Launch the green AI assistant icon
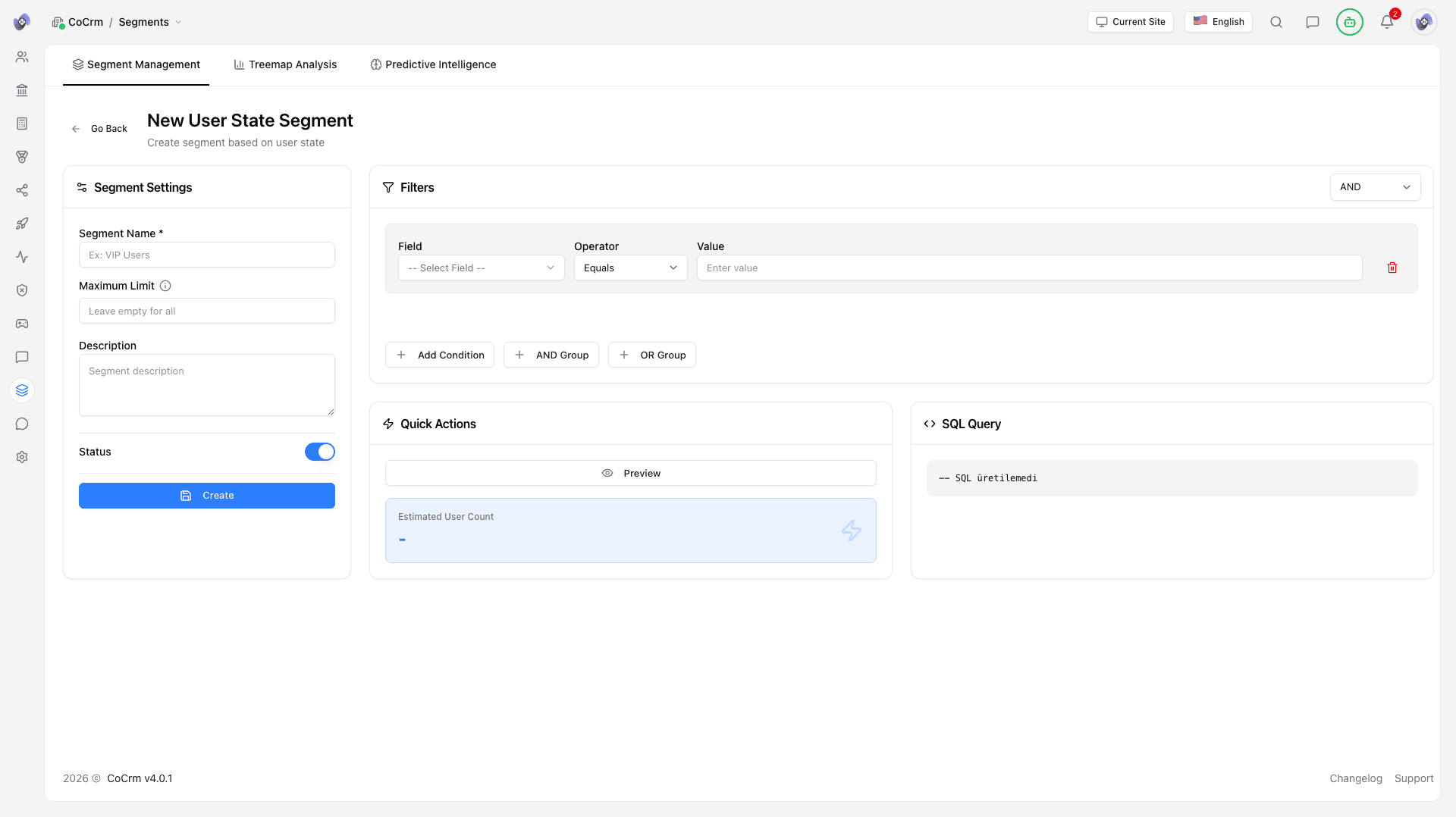The width and height of the screenshot is (1456, 817). click(1350, 22)
